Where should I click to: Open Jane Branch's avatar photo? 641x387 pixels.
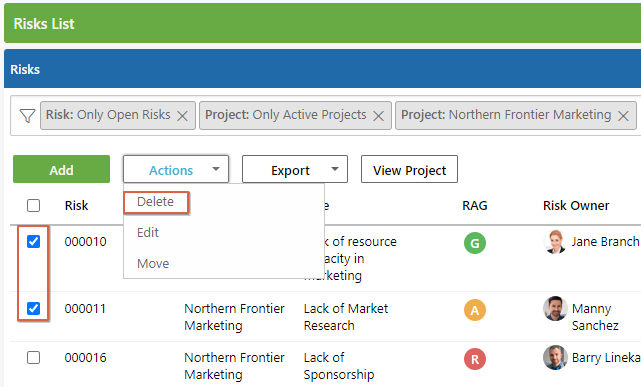click(x=555, y=242)
